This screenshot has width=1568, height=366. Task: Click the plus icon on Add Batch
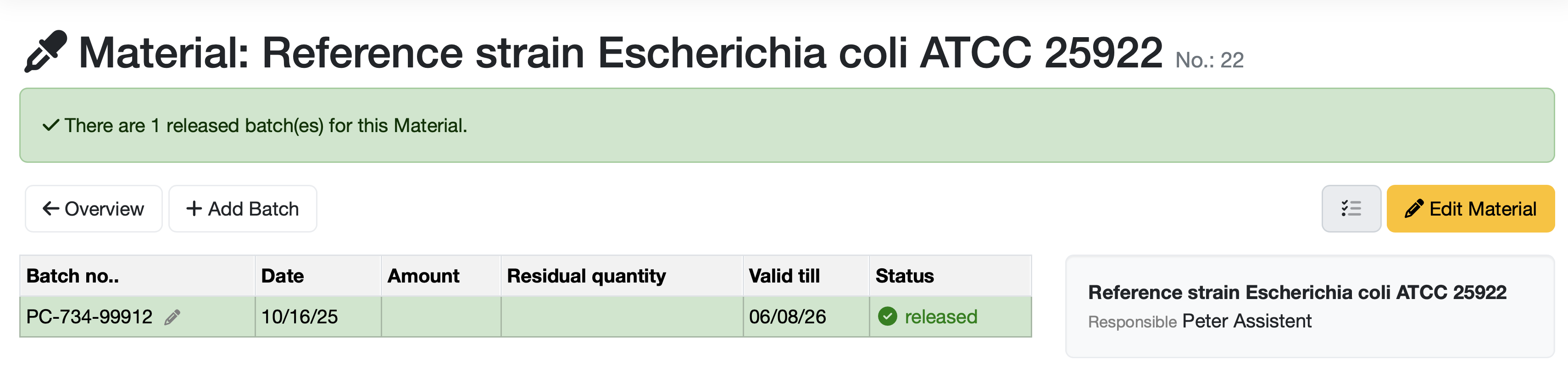click(194, 209)
